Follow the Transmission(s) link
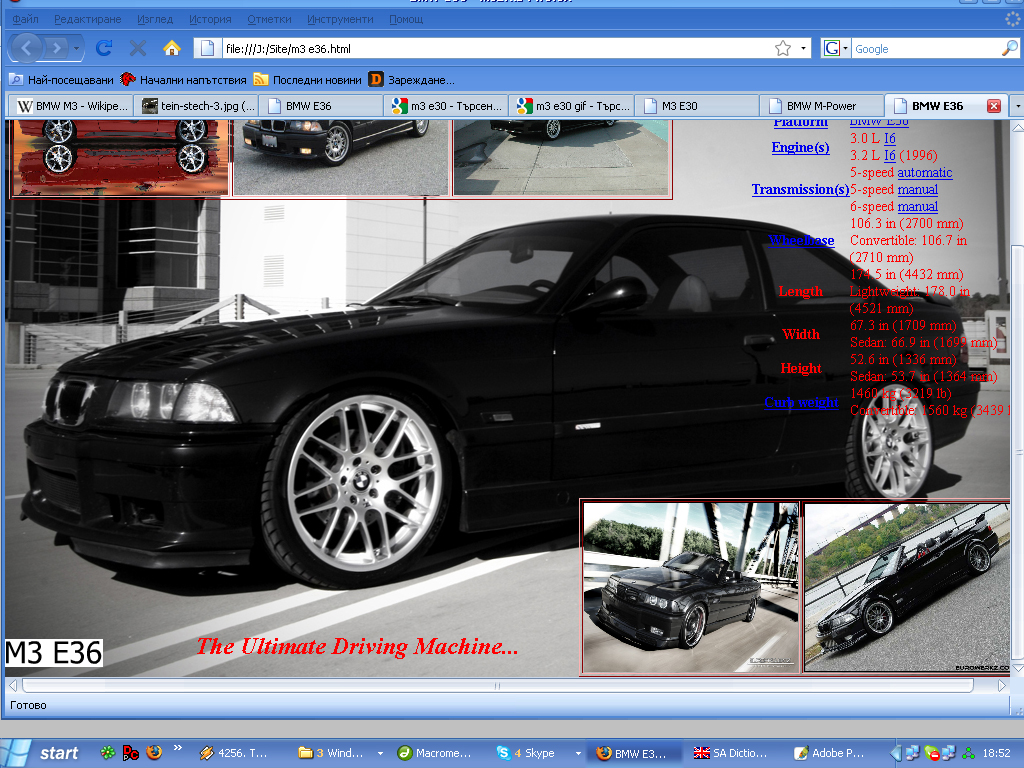Image resolution: width=1024 pixels, height=768 pixels. click(800, 189)
